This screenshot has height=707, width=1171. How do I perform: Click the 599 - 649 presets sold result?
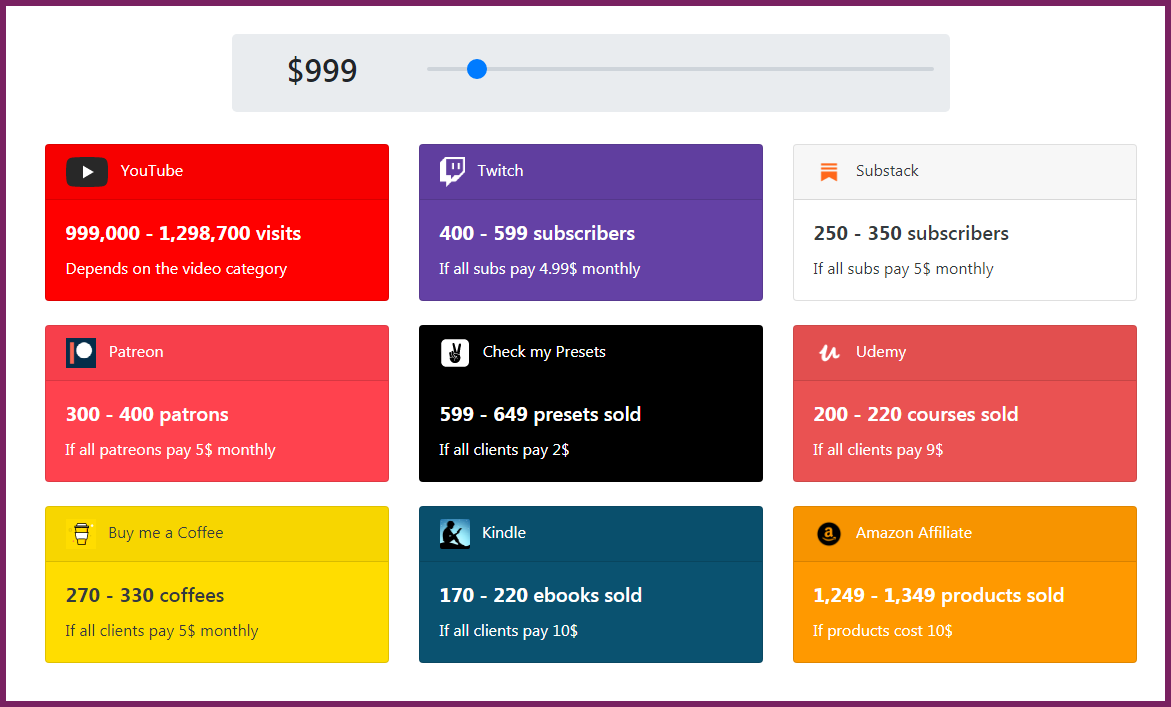[540, 415]
